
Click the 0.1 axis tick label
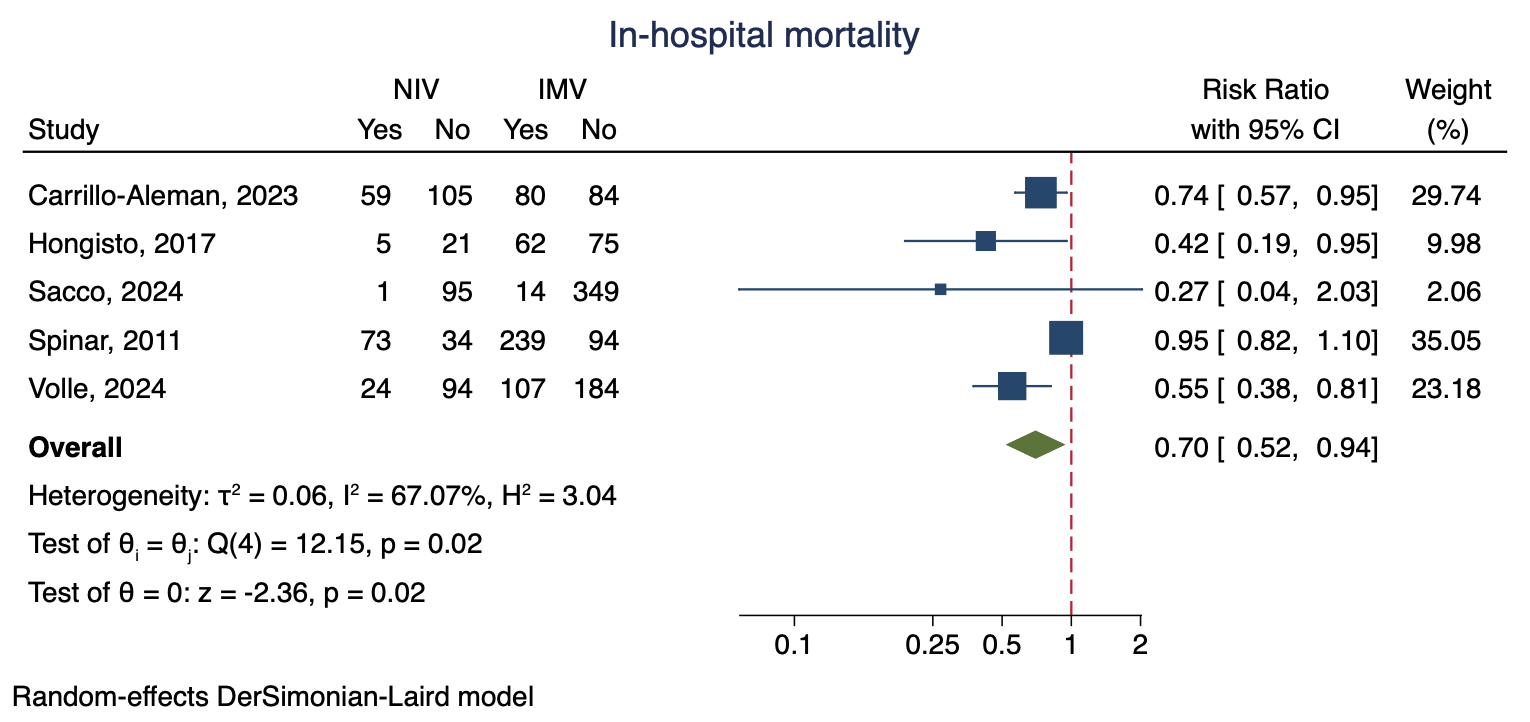[794, 645]
